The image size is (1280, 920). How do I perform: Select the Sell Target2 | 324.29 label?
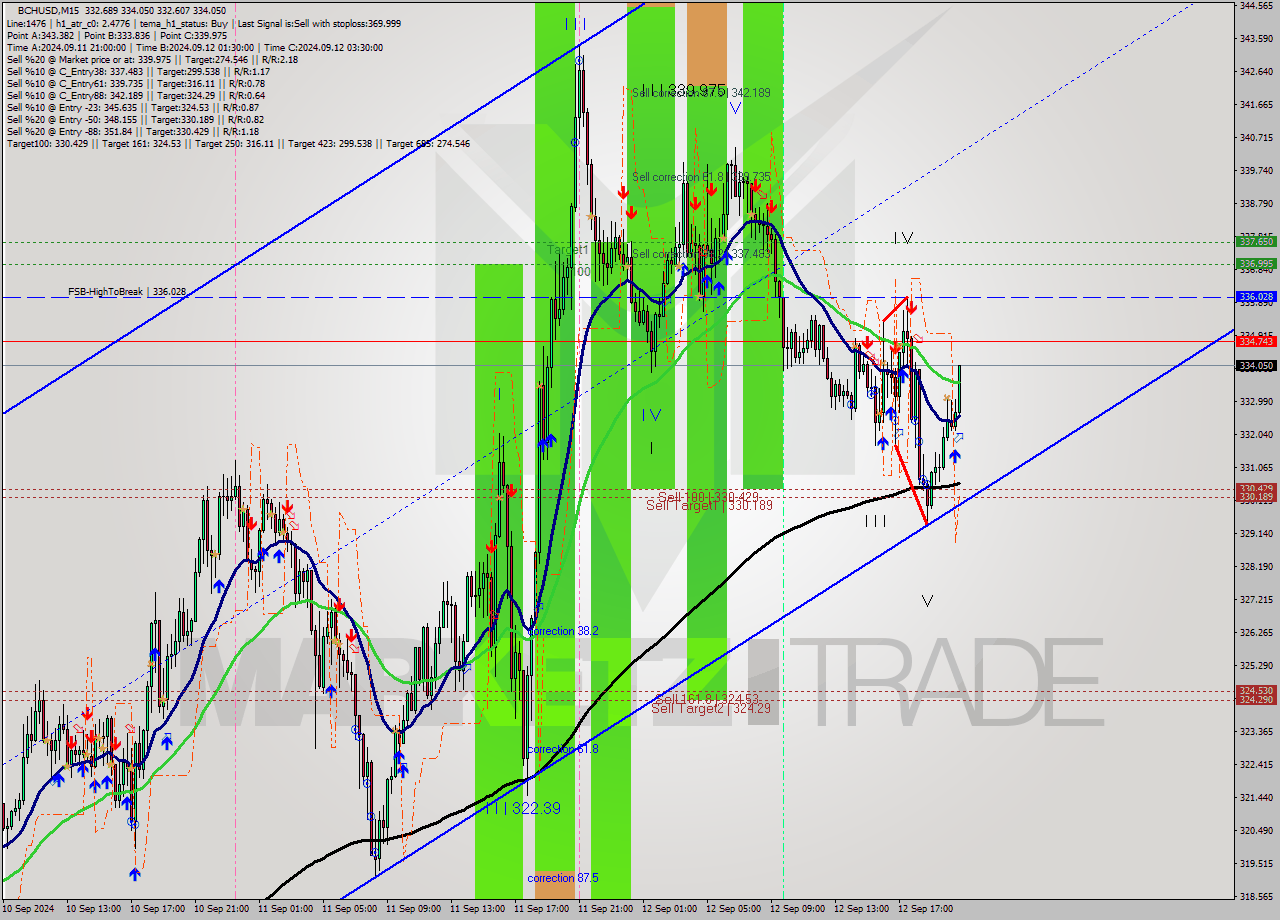click(x=711, y=708)
